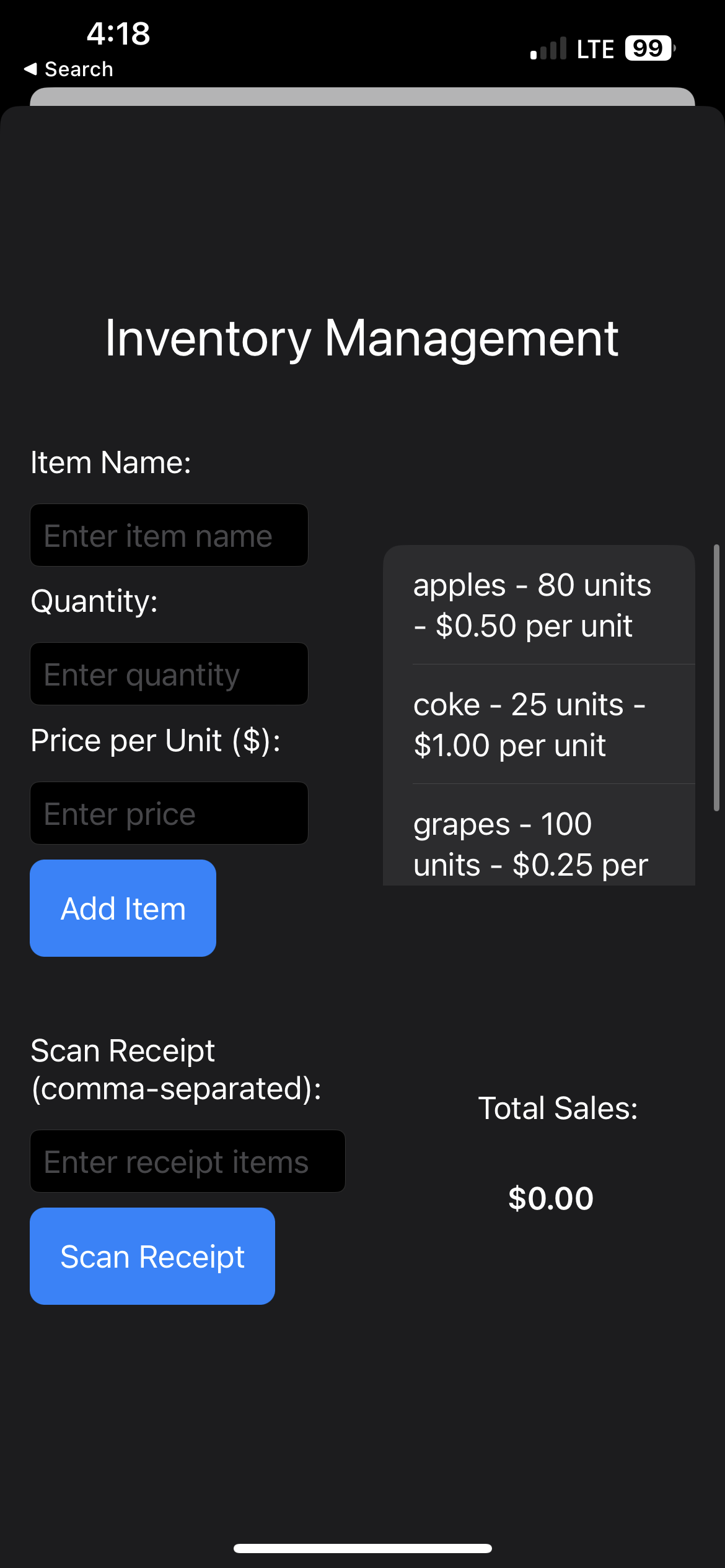Screen dimensions: 725x1568
Task: Select the grapes inventory row
Action: [x=538, y=843]
